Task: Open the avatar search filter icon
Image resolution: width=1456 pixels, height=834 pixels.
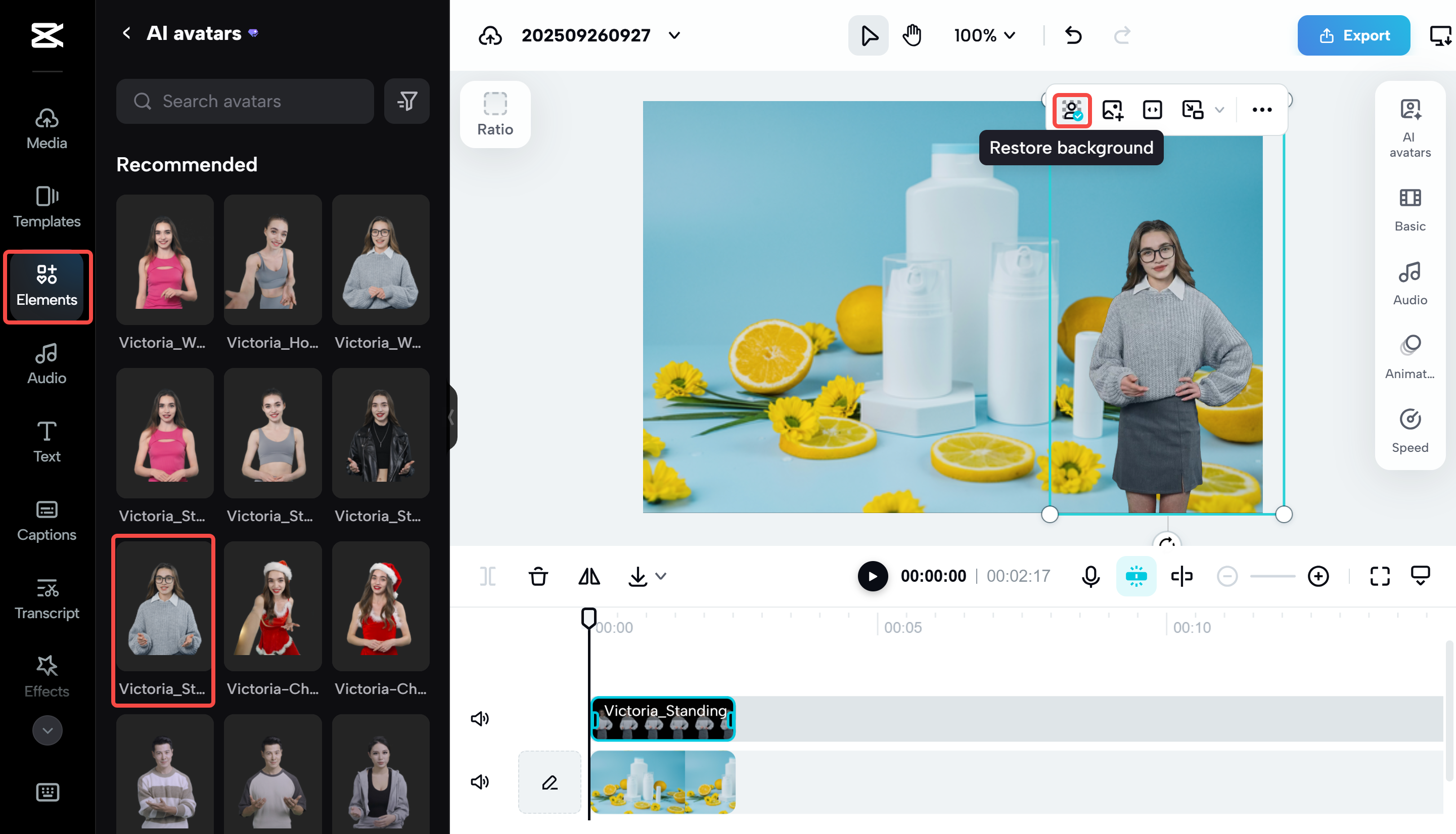Action: tap(406, 102)
